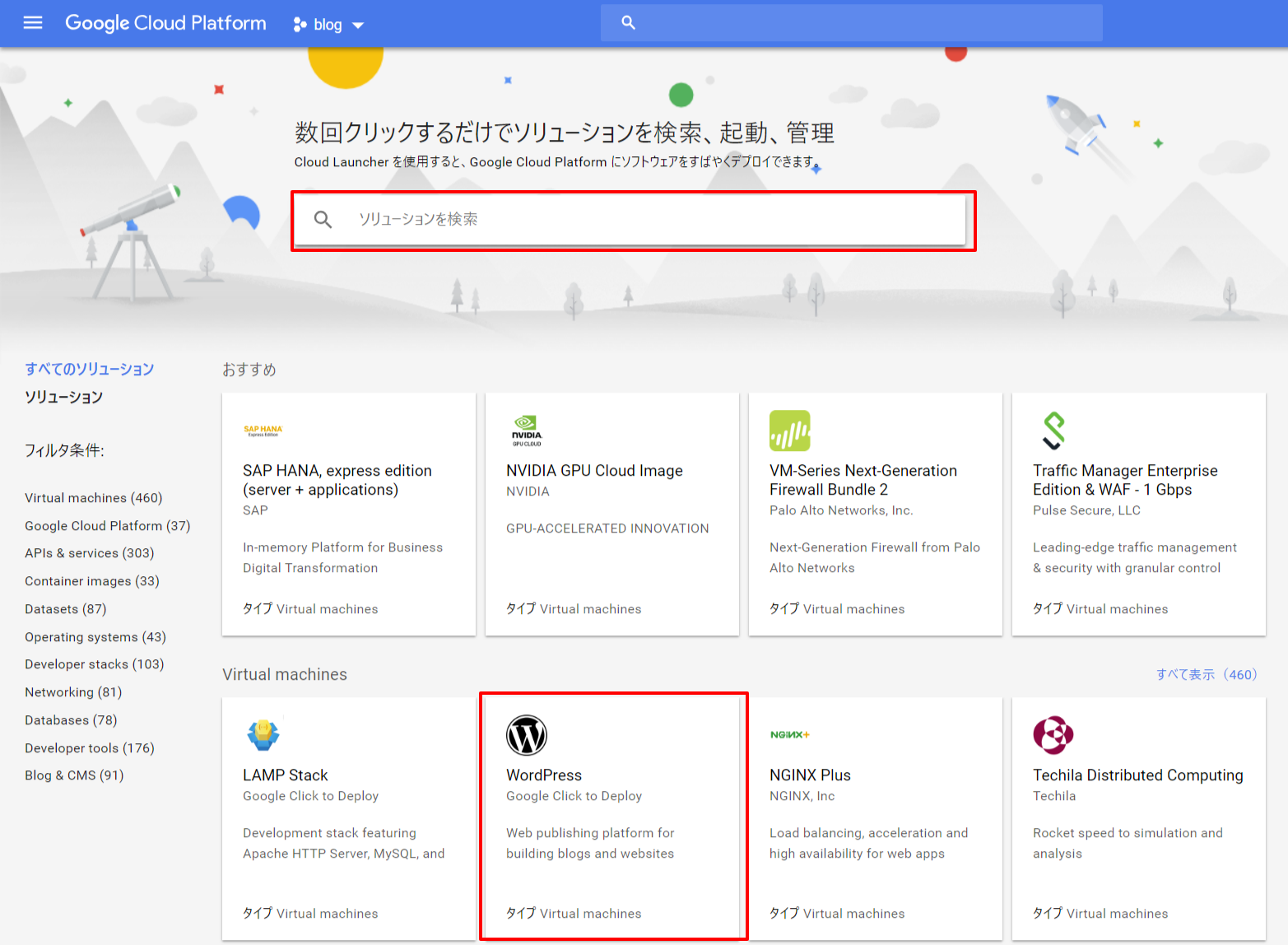The image size is (1288, 945).
Task: Open the hamburger navigation menu
Action: click(33, 23)
